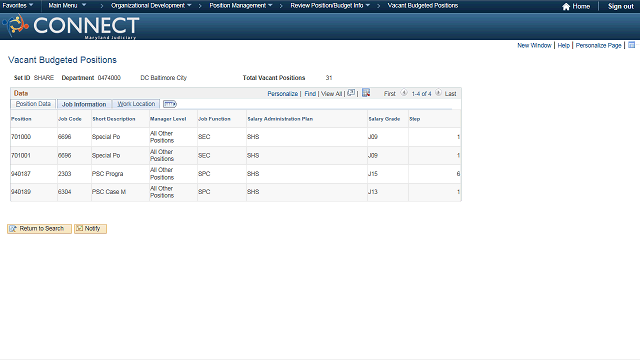Click the Return to Search button
The height and width of the screenshot is (360, 640).
coord(39,229)
